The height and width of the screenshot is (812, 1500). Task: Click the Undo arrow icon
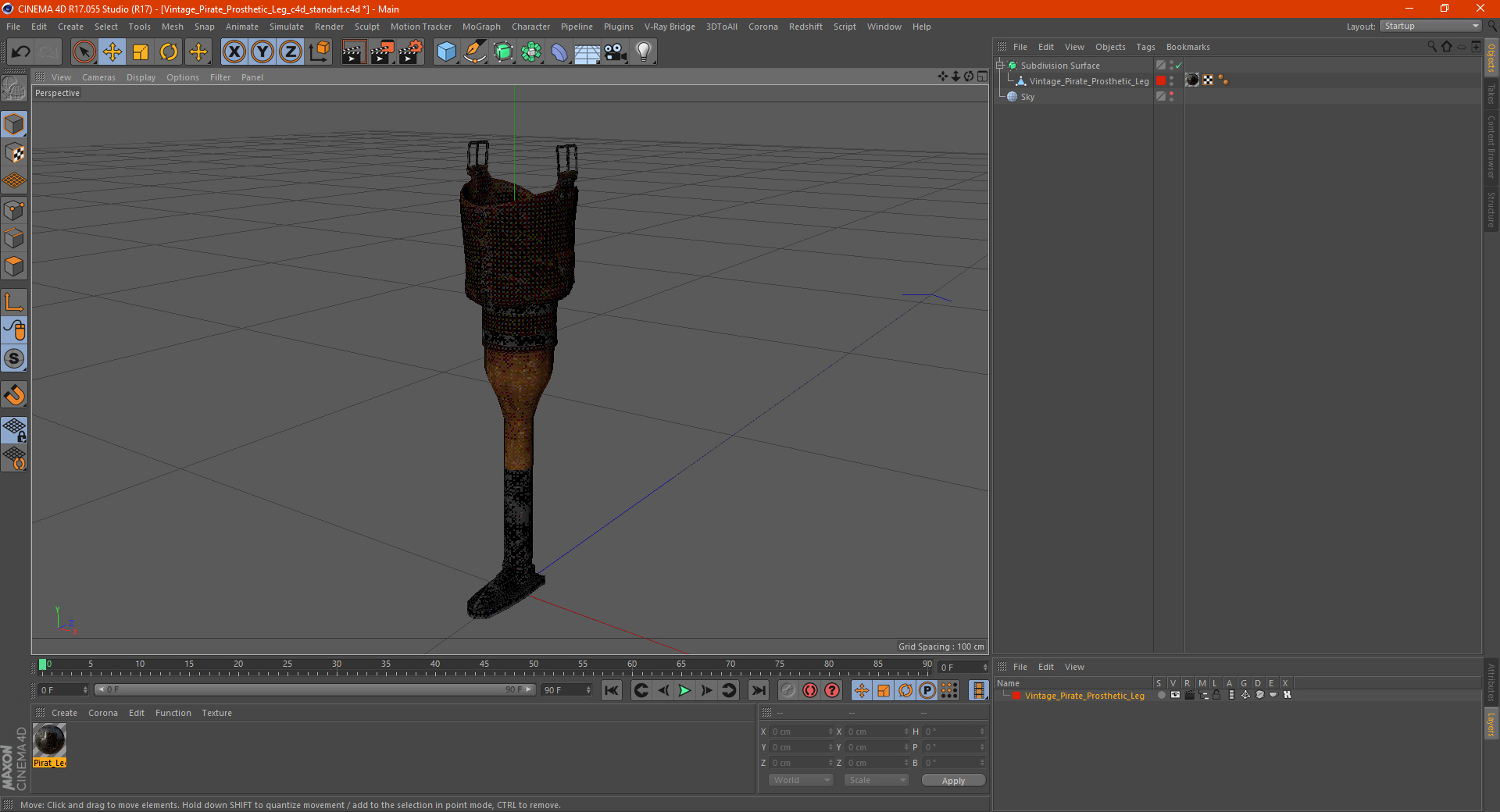click(21, 52)
